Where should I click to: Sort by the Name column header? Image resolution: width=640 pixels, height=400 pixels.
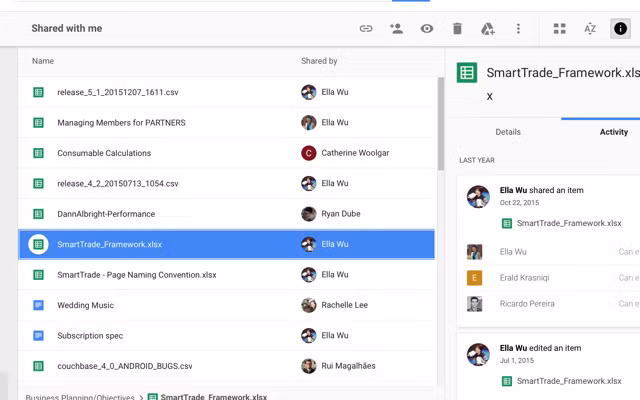pyautogui.click(x=43, y=61)
